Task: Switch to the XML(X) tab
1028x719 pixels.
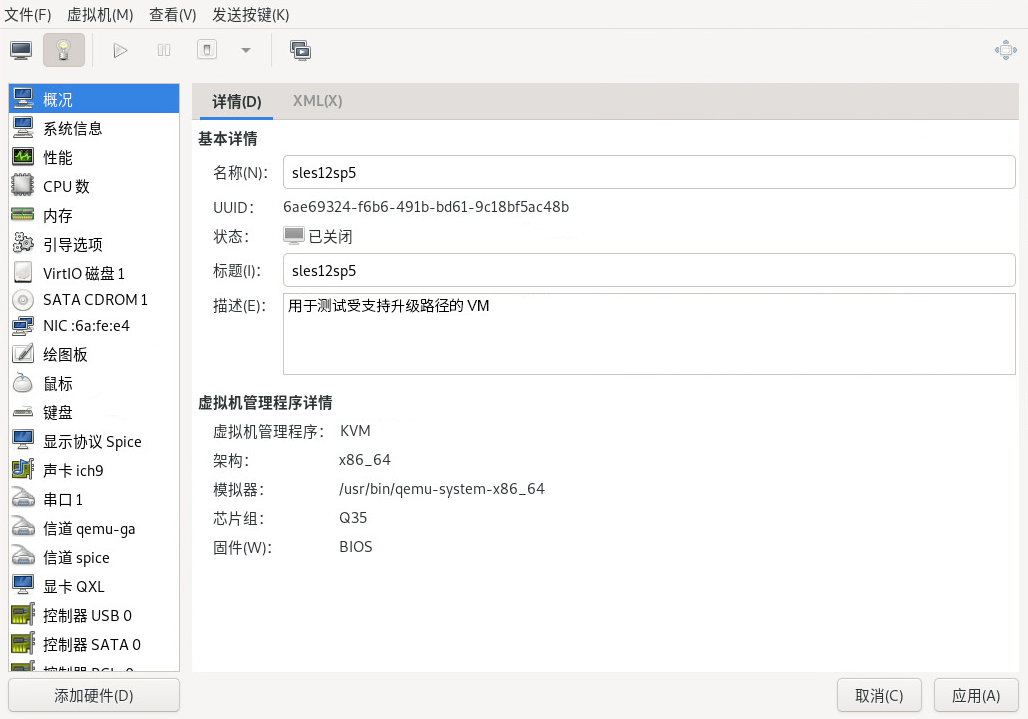Action: click(x=317, y=101)
